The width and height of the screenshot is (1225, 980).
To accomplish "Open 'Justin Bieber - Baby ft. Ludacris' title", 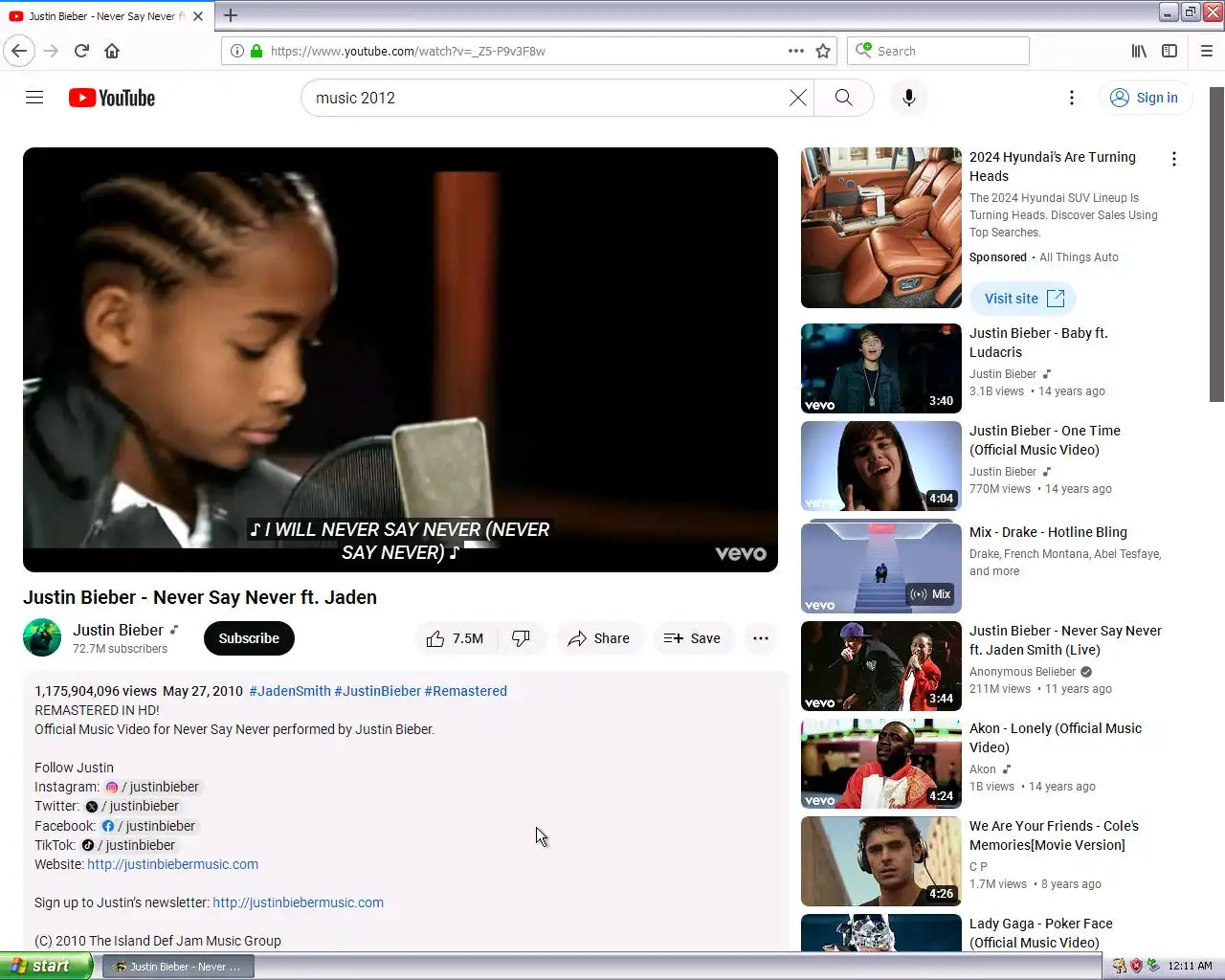I will (x=1038, y=343).
